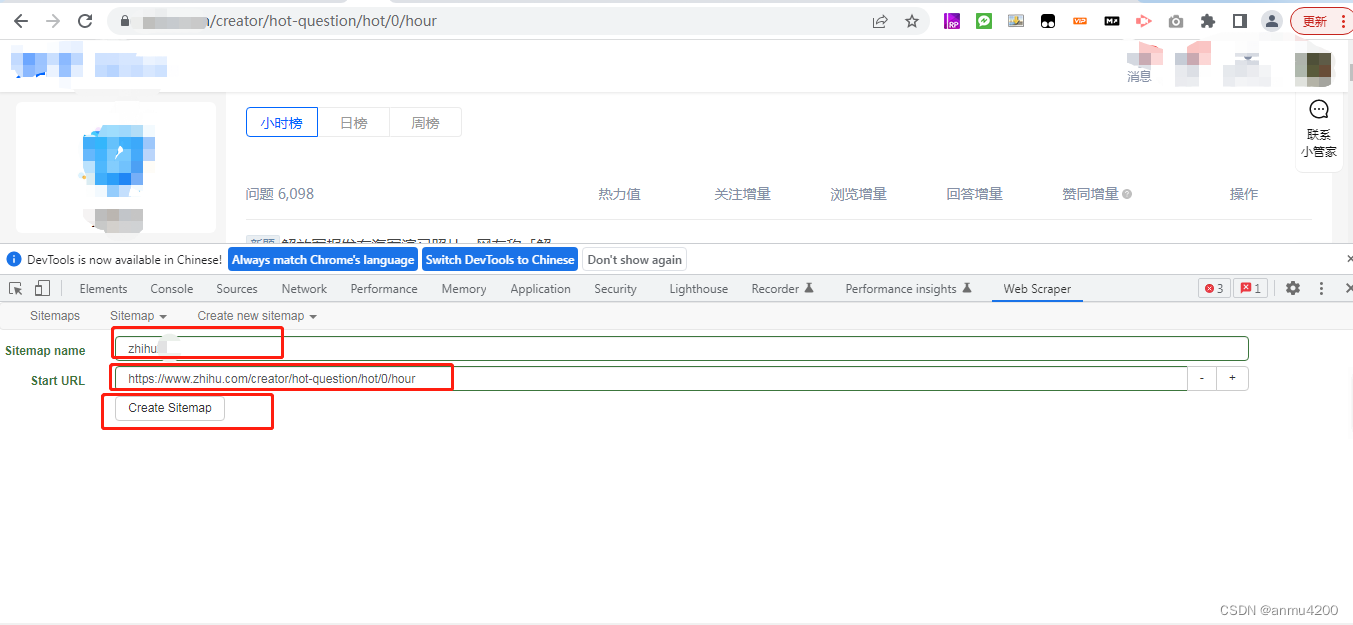Open the Sitemaps menu item
This screenshot has width=1353, height=625.
click(x=55, y=316)
